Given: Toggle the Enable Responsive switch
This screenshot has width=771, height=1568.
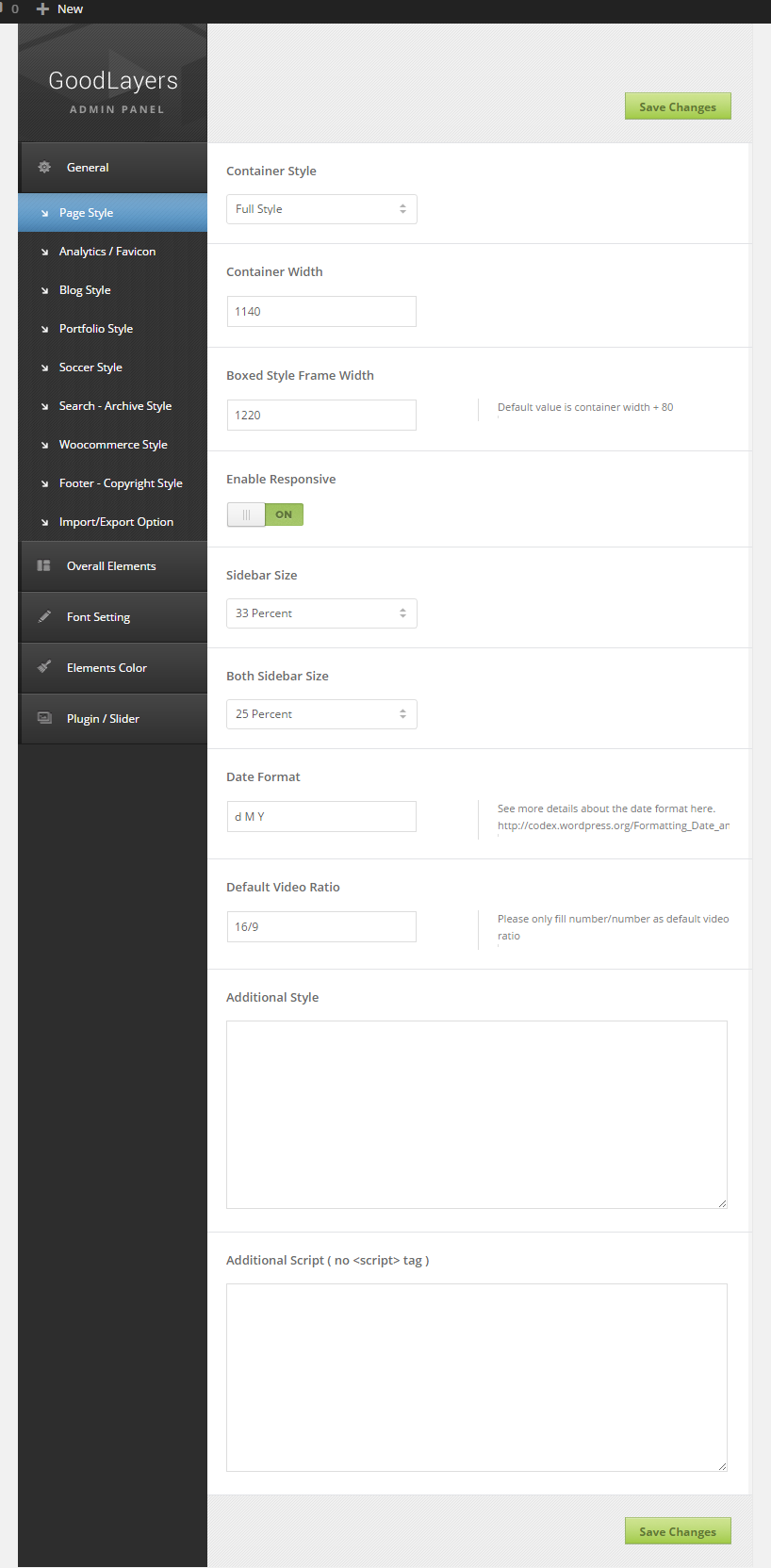Looking at the screenshot, I should (265, 514).
